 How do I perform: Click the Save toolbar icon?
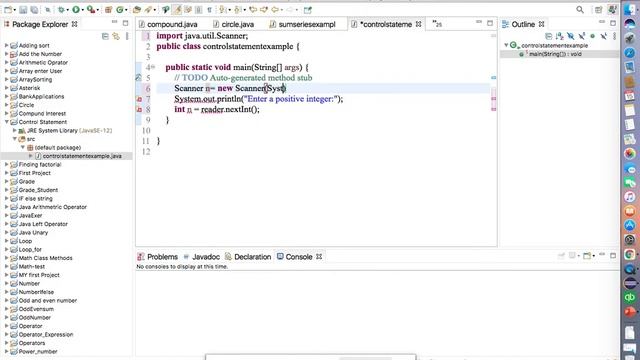23,10
